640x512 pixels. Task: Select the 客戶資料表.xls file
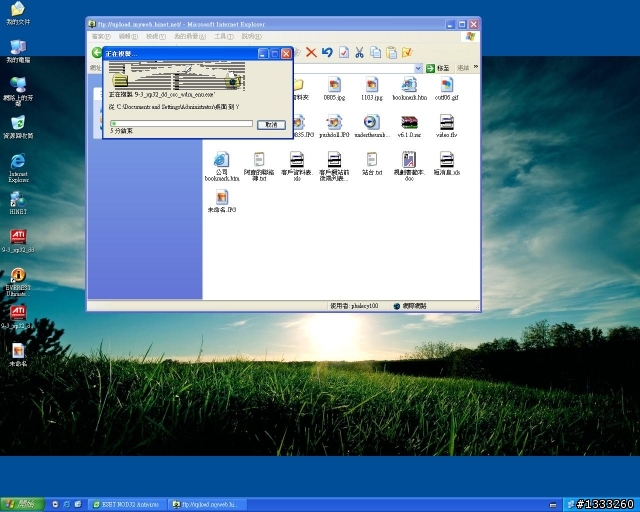297,166
